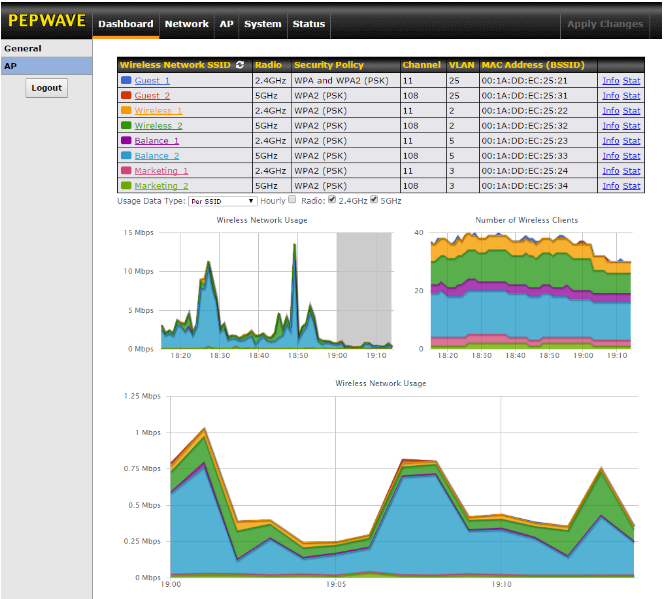Open the System tab
This screenshot has height=599, width=664.
point(262,24)
